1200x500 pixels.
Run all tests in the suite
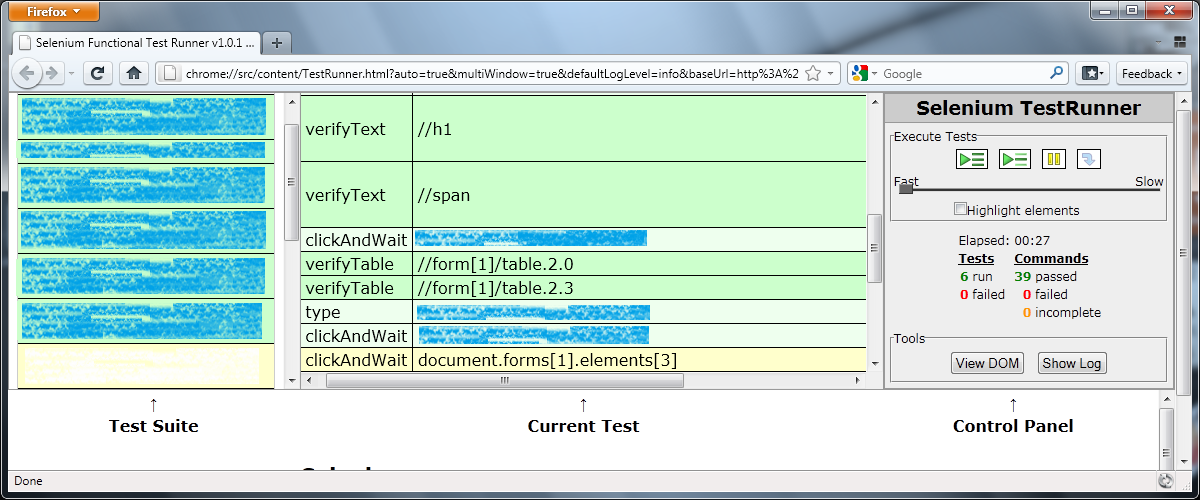point(972,159)
